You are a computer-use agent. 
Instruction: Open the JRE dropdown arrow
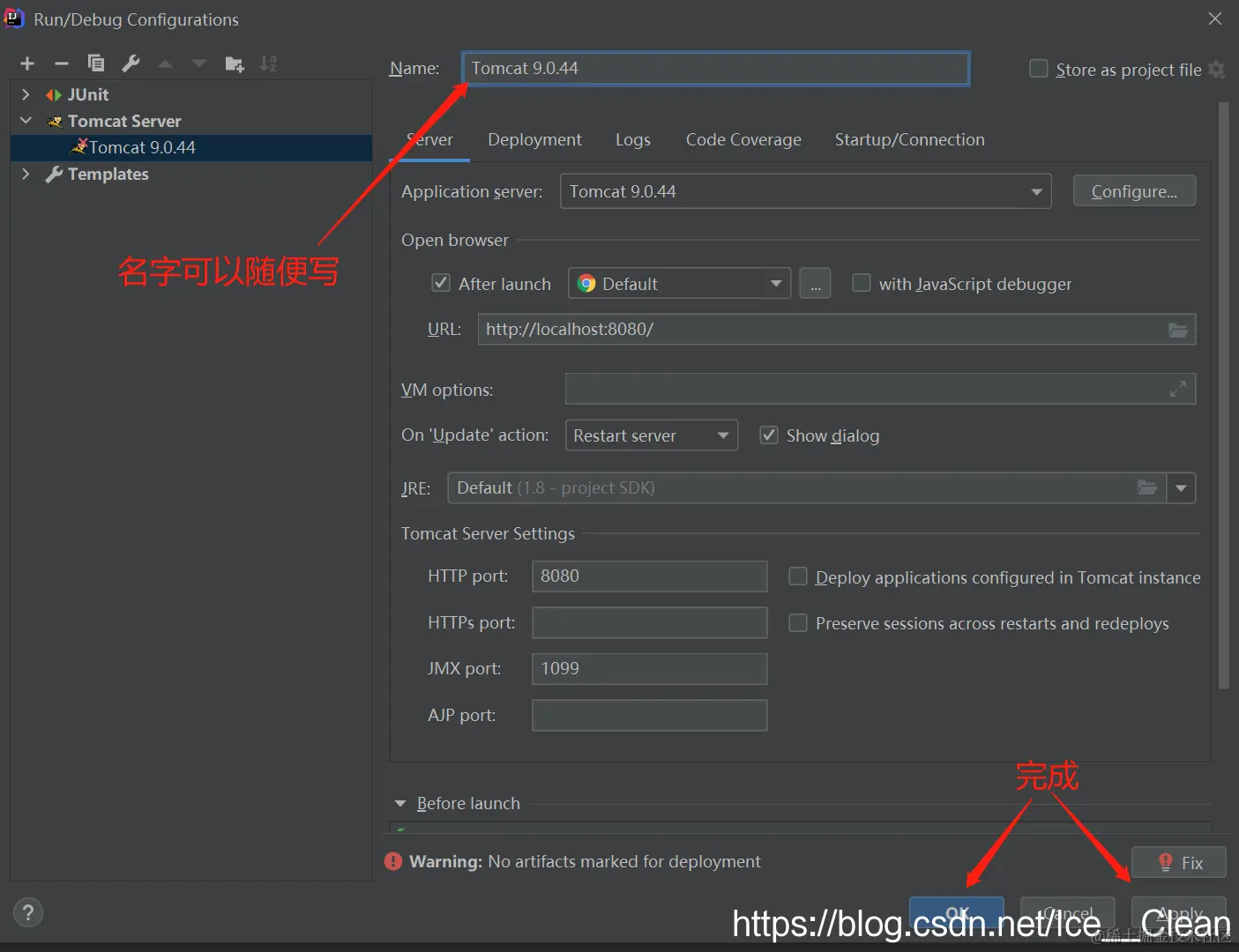(x=1181, y=487)
